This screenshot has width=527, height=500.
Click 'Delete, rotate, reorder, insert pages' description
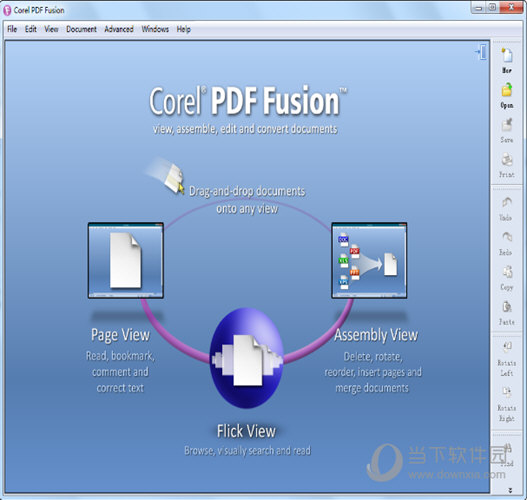pyautogui.click(x=373, y=372)
